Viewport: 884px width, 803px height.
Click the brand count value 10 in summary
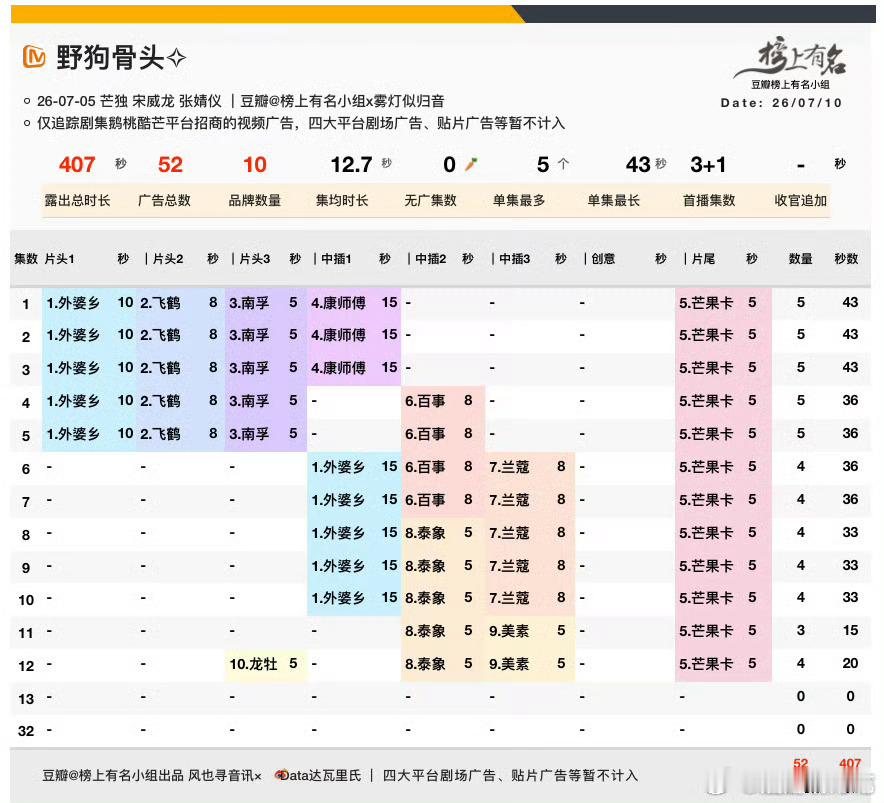coord(254,165)
